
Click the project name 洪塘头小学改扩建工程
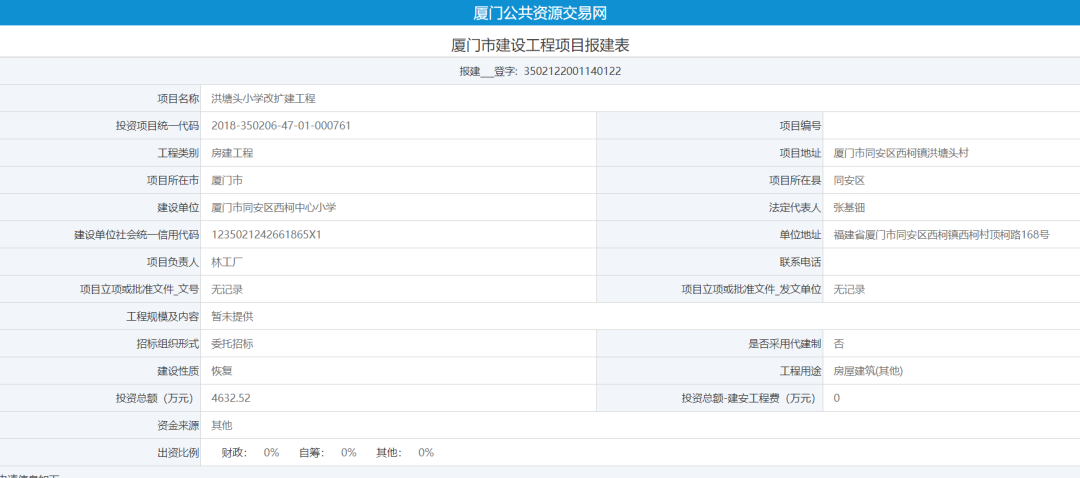(x=263, y=99)
